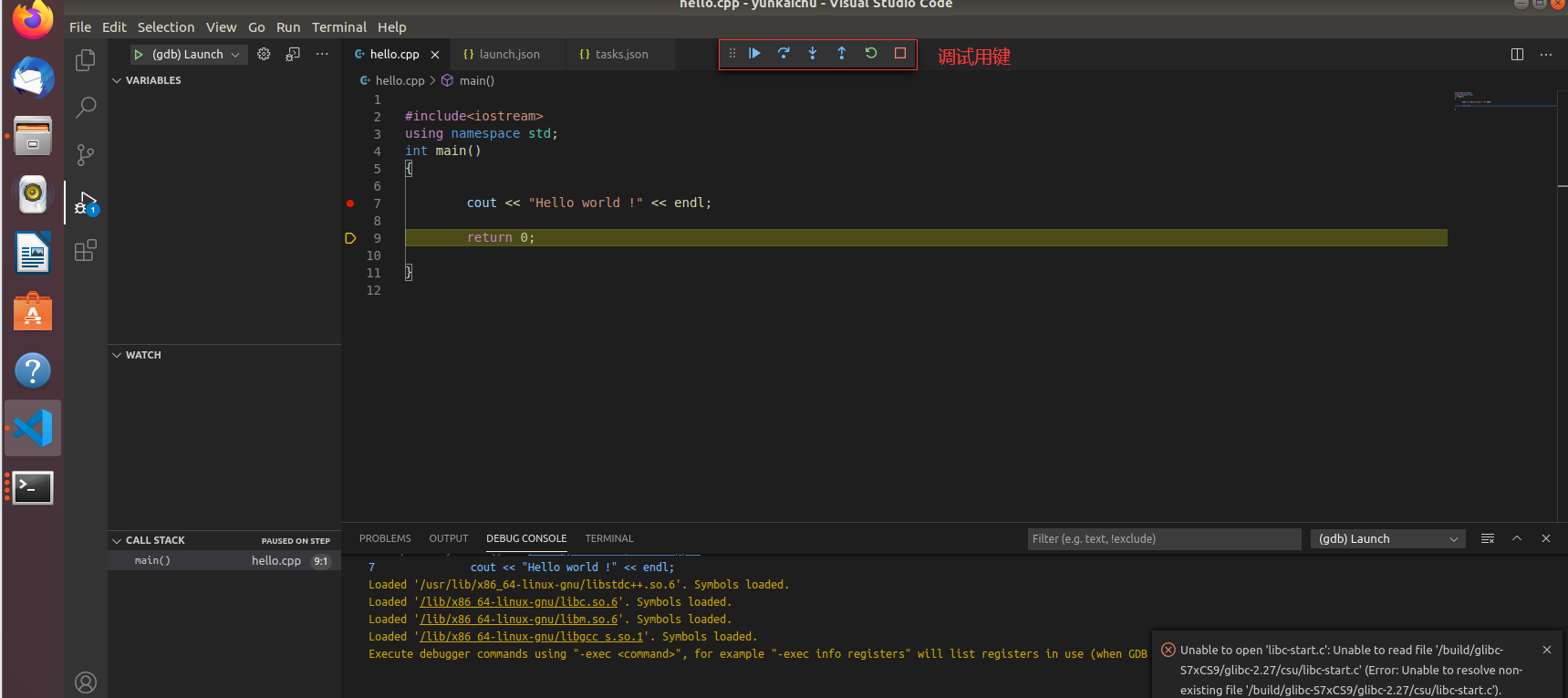This screenshot has height=698, width=1568.
Task: Dismiss the libc-start.c error notification
Action: (1547, 650)
